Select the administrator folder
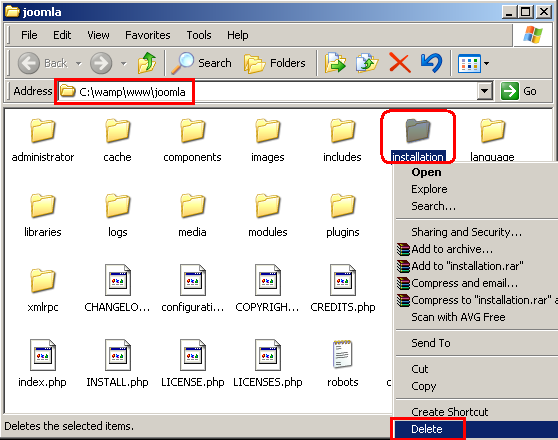558x440 pixels. (x=43, y=141)
